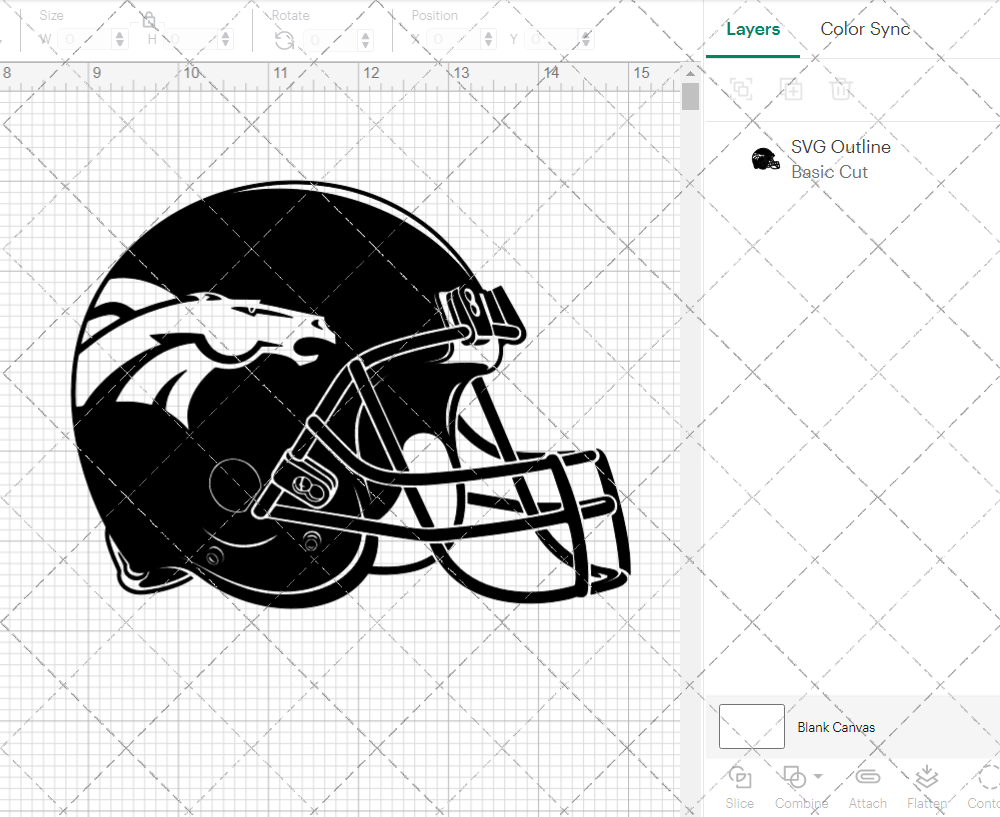Image resolution: width=1000 pixels, height=817 pixels.
Task: Click the Slice tool icon
Action: click(x=740, y=778)
